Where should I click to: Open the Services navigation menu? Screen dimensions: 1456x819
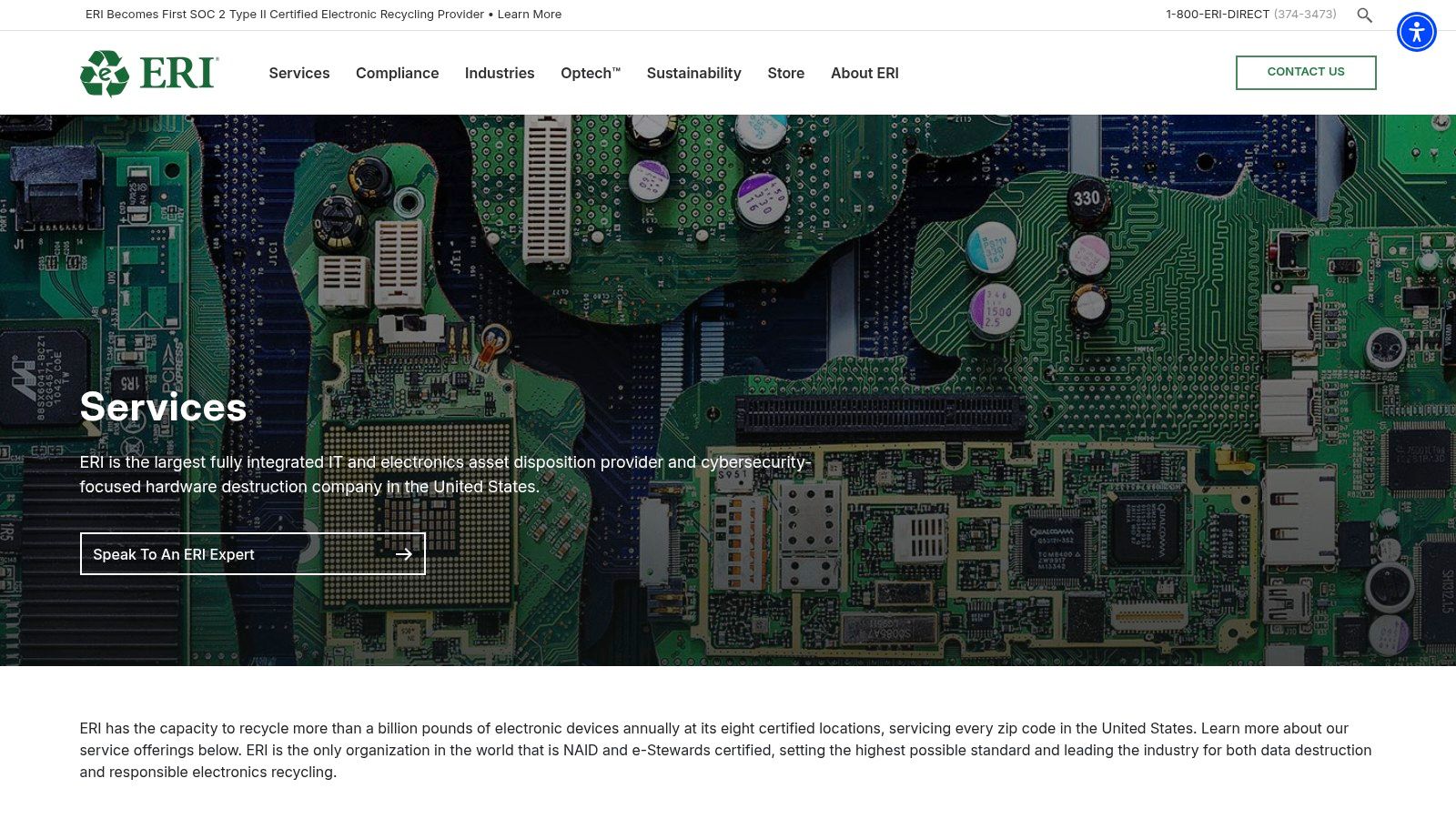click(298, 73)
